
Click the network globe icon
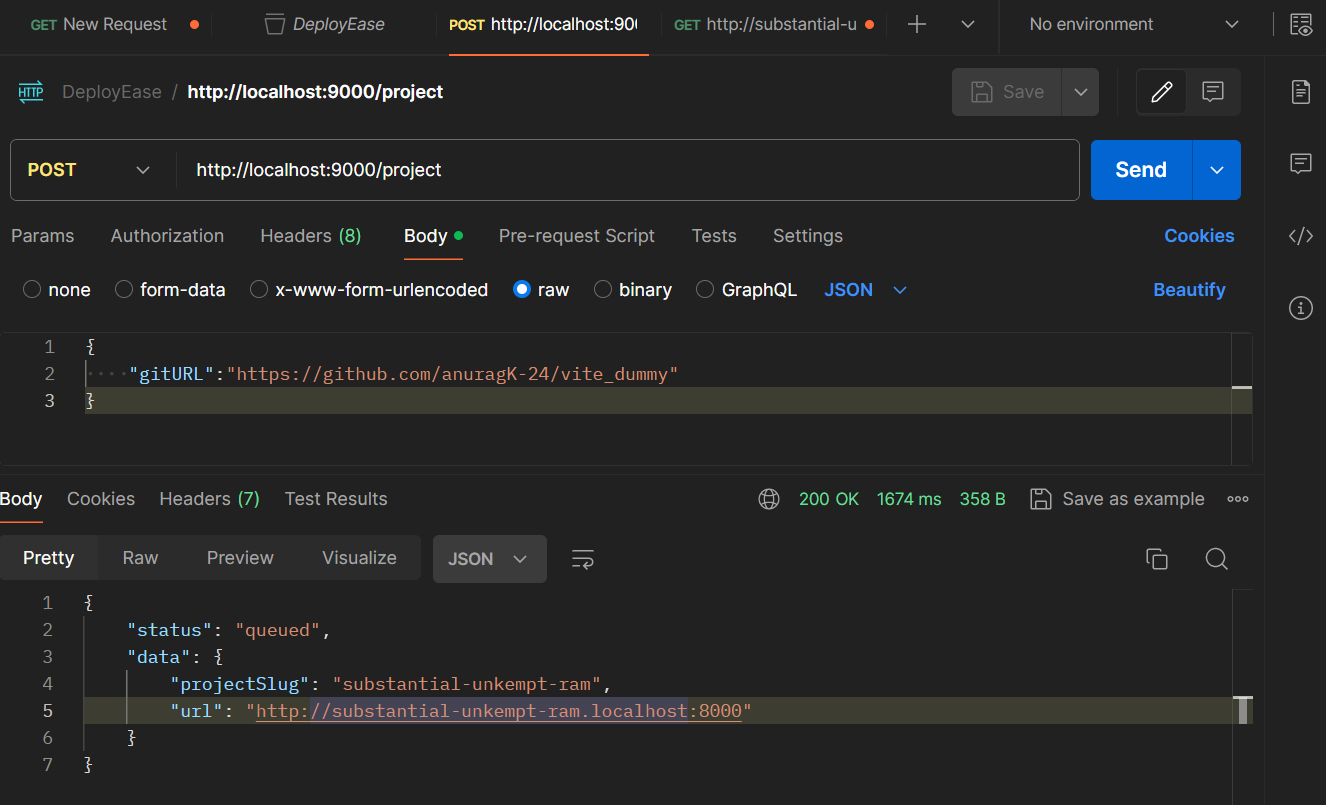click(769, 499)
